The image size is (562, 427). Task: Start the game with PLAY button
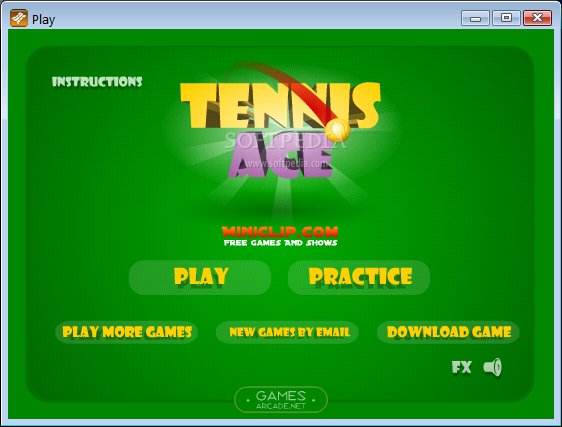(200, 278)
